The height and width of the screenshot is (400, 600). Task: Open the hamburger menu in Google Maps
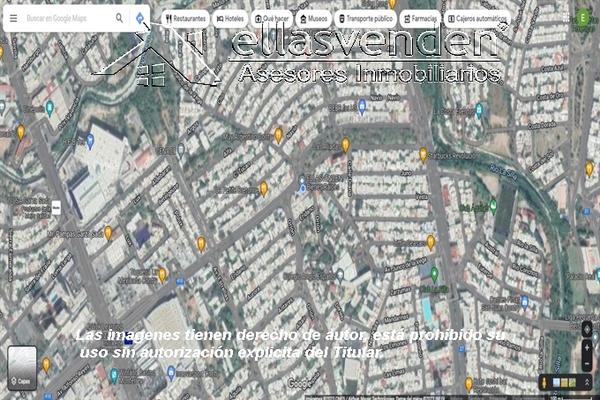coord(13,18)
